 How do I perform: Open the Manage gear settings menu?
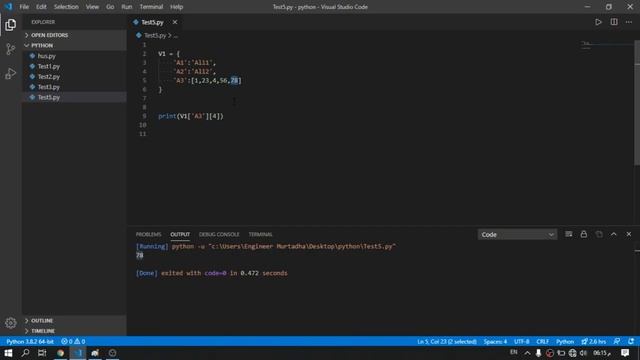[x=11, y=323]
